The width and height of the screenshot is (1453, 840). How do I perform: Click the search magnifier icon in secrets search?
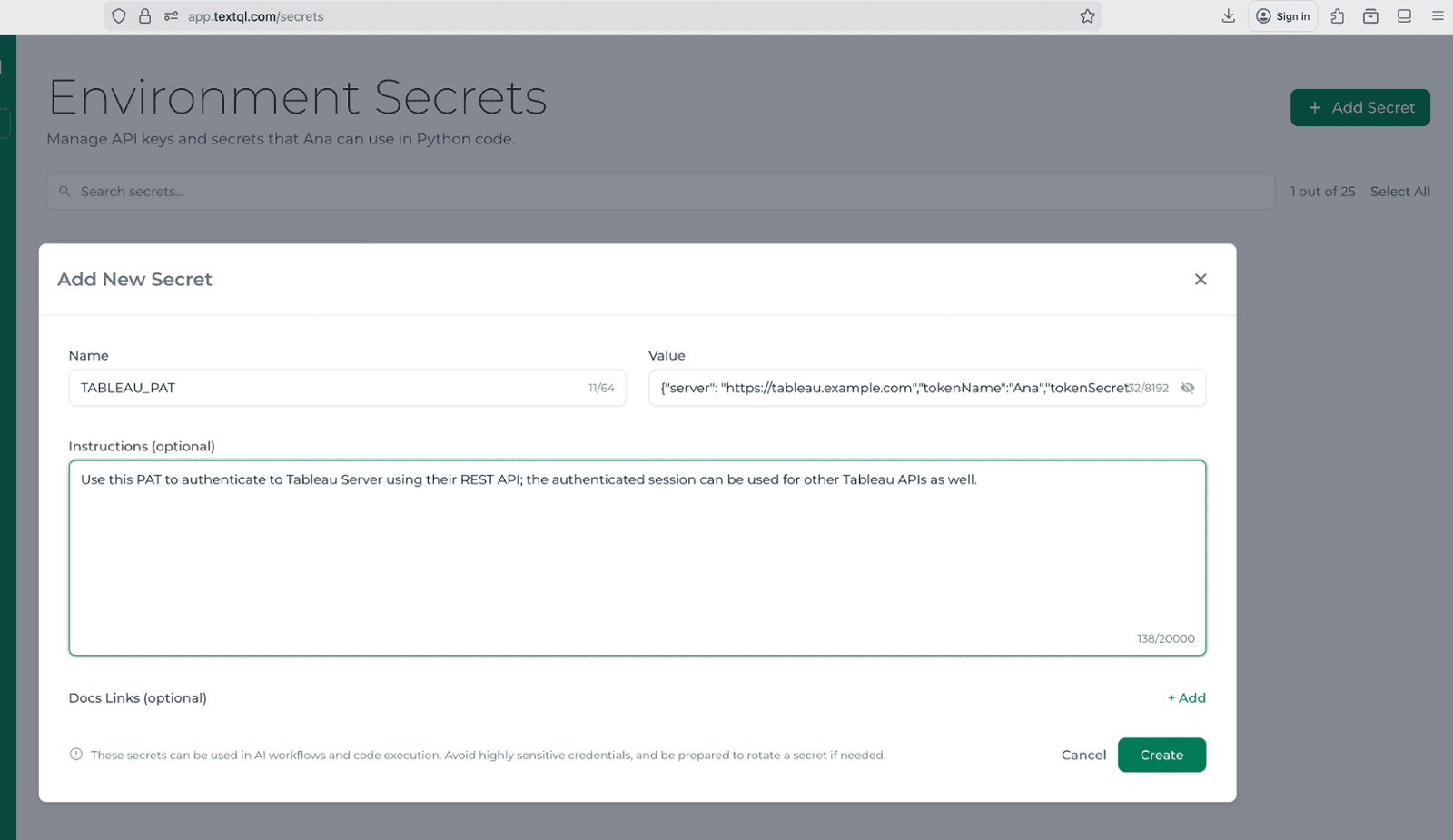[64, 191]
